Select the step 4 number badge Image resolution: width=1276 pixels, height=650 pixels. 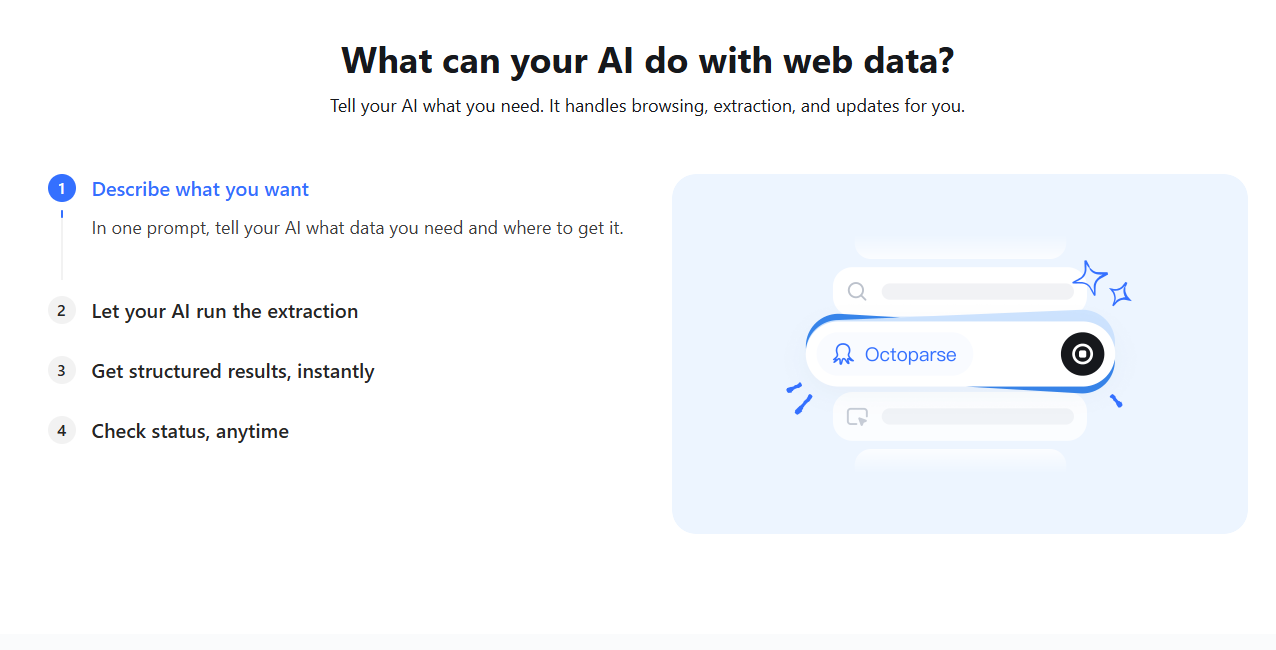click(61, 431)
